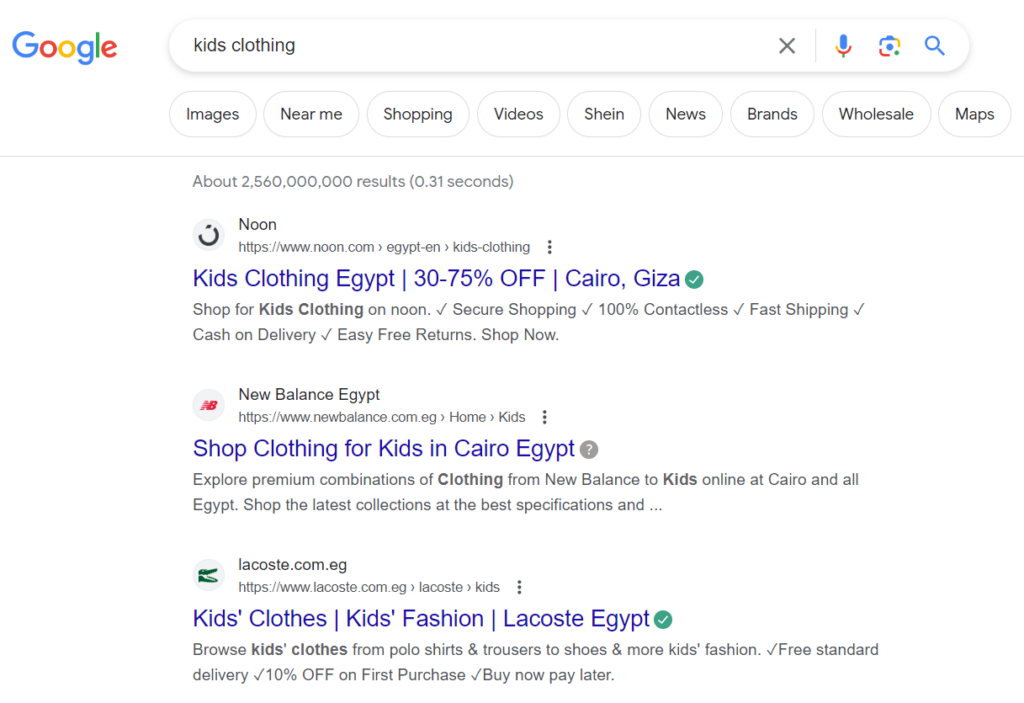1024x703 pixels.
Task: Start voice search with microphone icon
Action: [843, 46]
